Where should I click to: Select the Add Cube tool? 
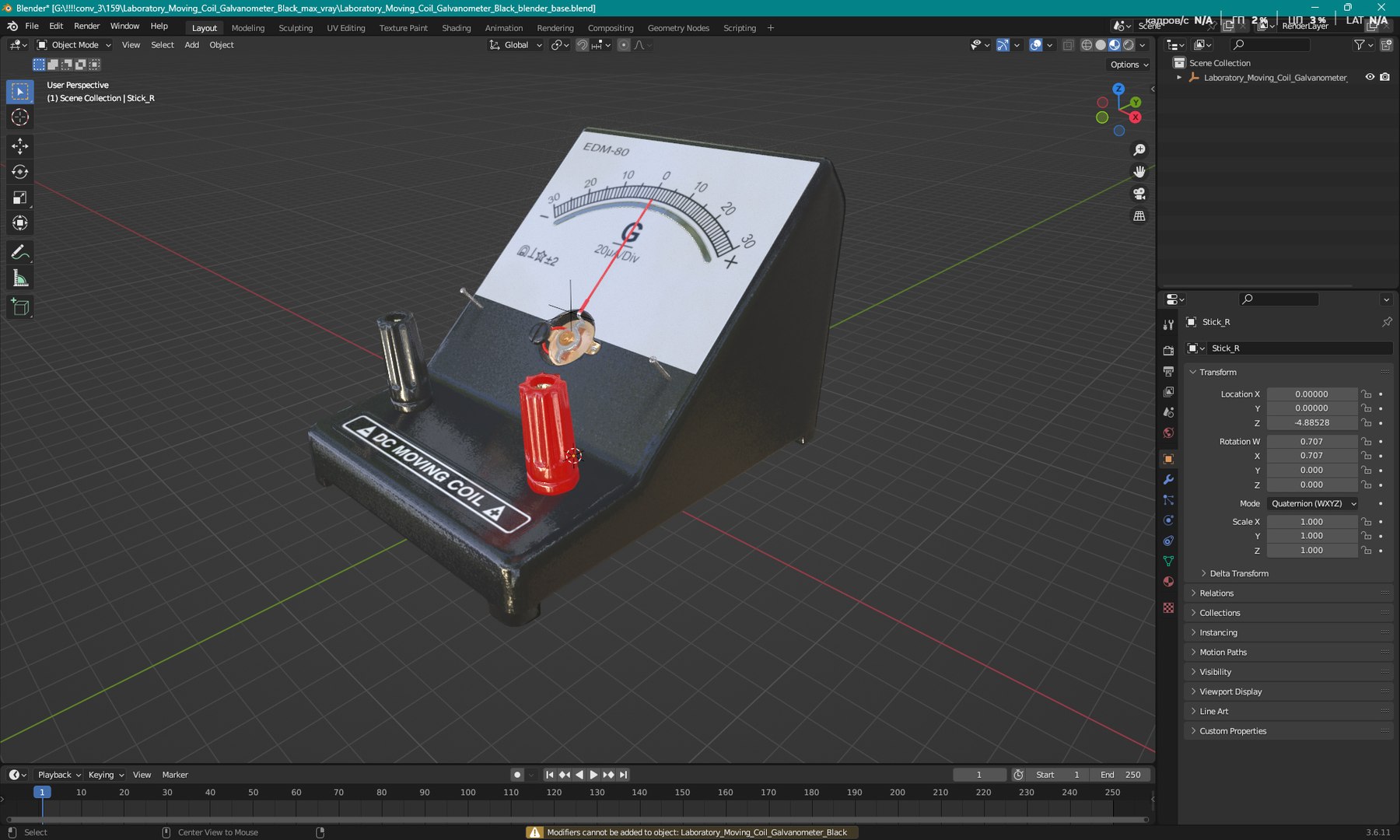point(20,307)
